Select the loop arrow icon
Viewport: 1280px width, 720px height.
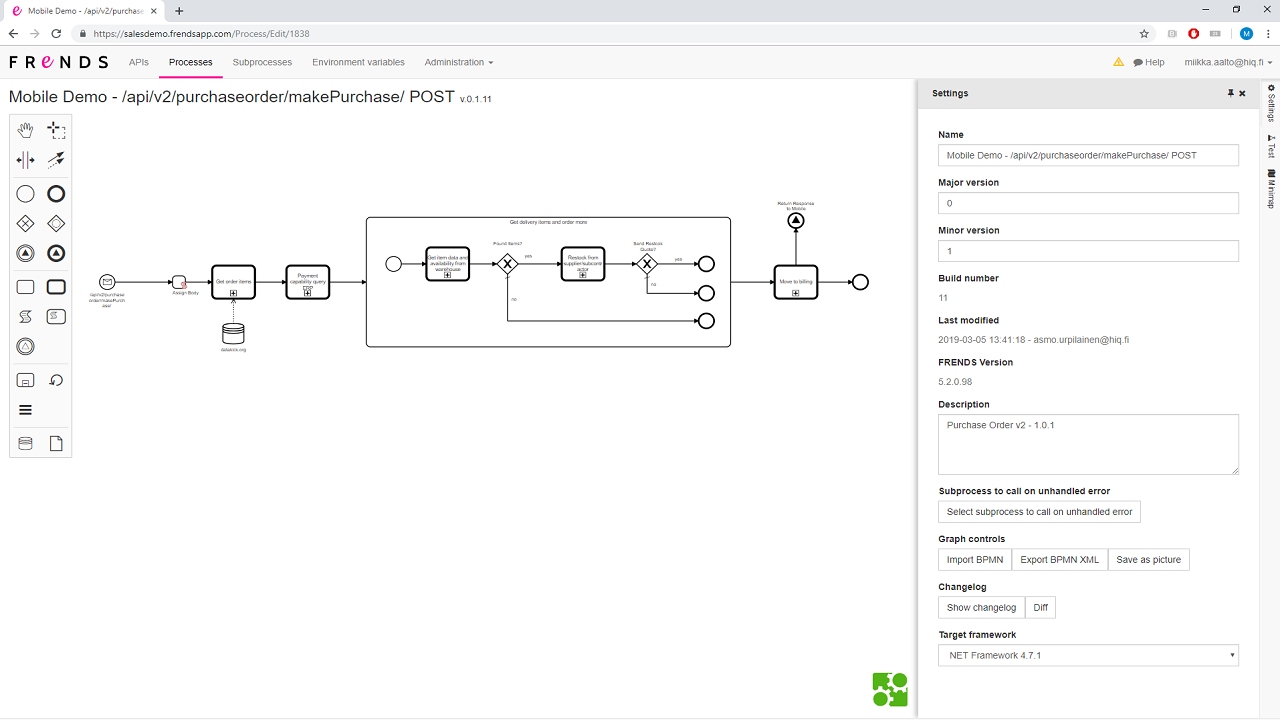[56, 380]
